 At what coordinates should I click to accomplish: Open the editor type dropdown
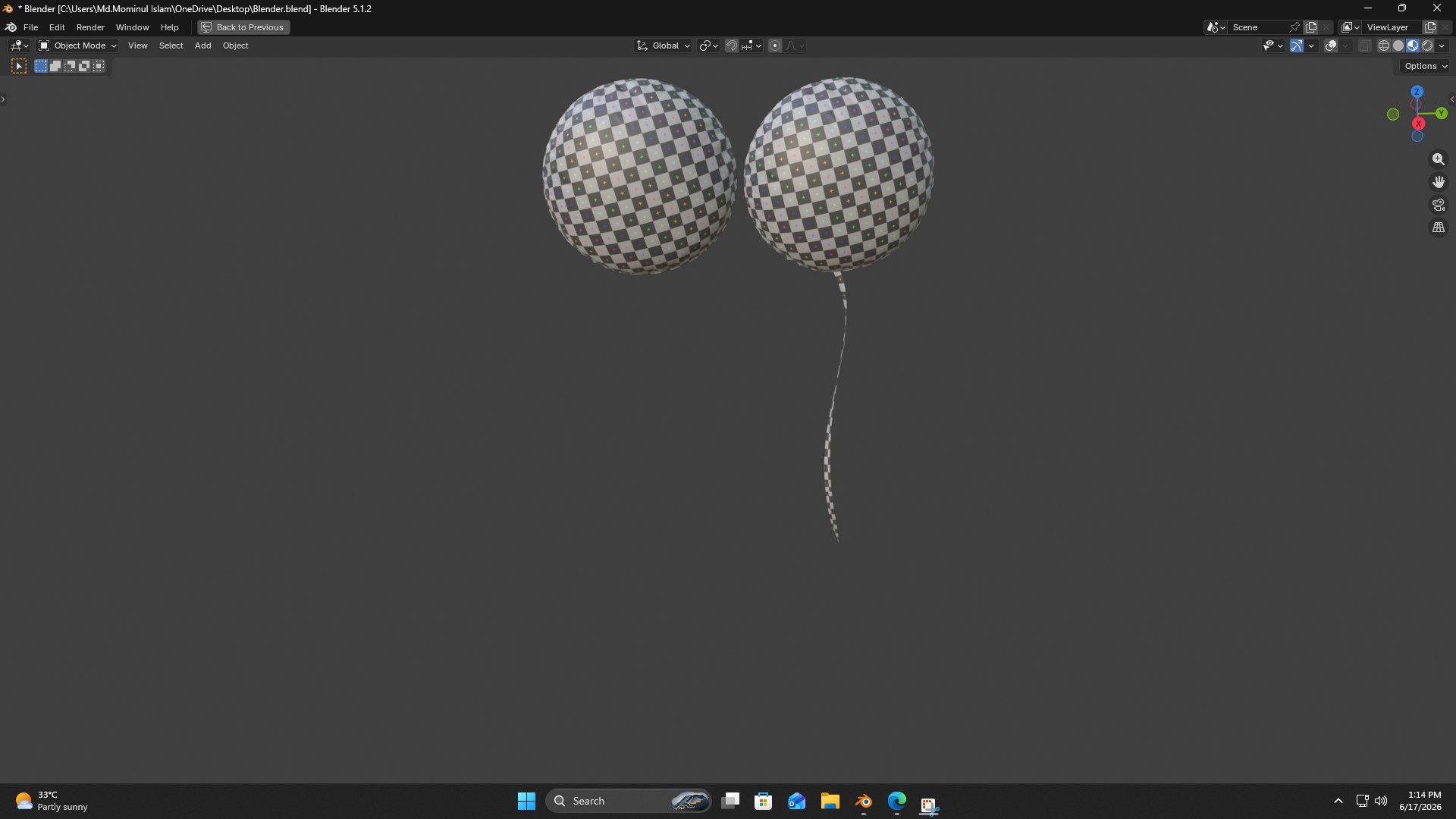19,45
